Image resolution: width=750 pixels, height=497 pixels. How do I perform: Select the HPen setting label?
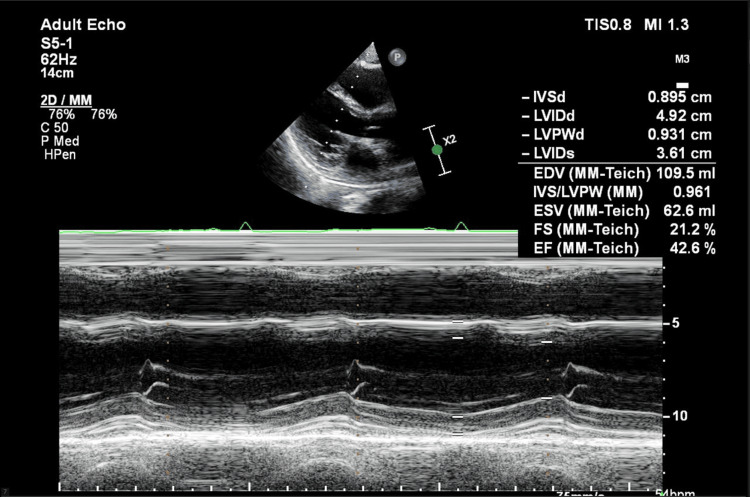(x=60, y=155)
